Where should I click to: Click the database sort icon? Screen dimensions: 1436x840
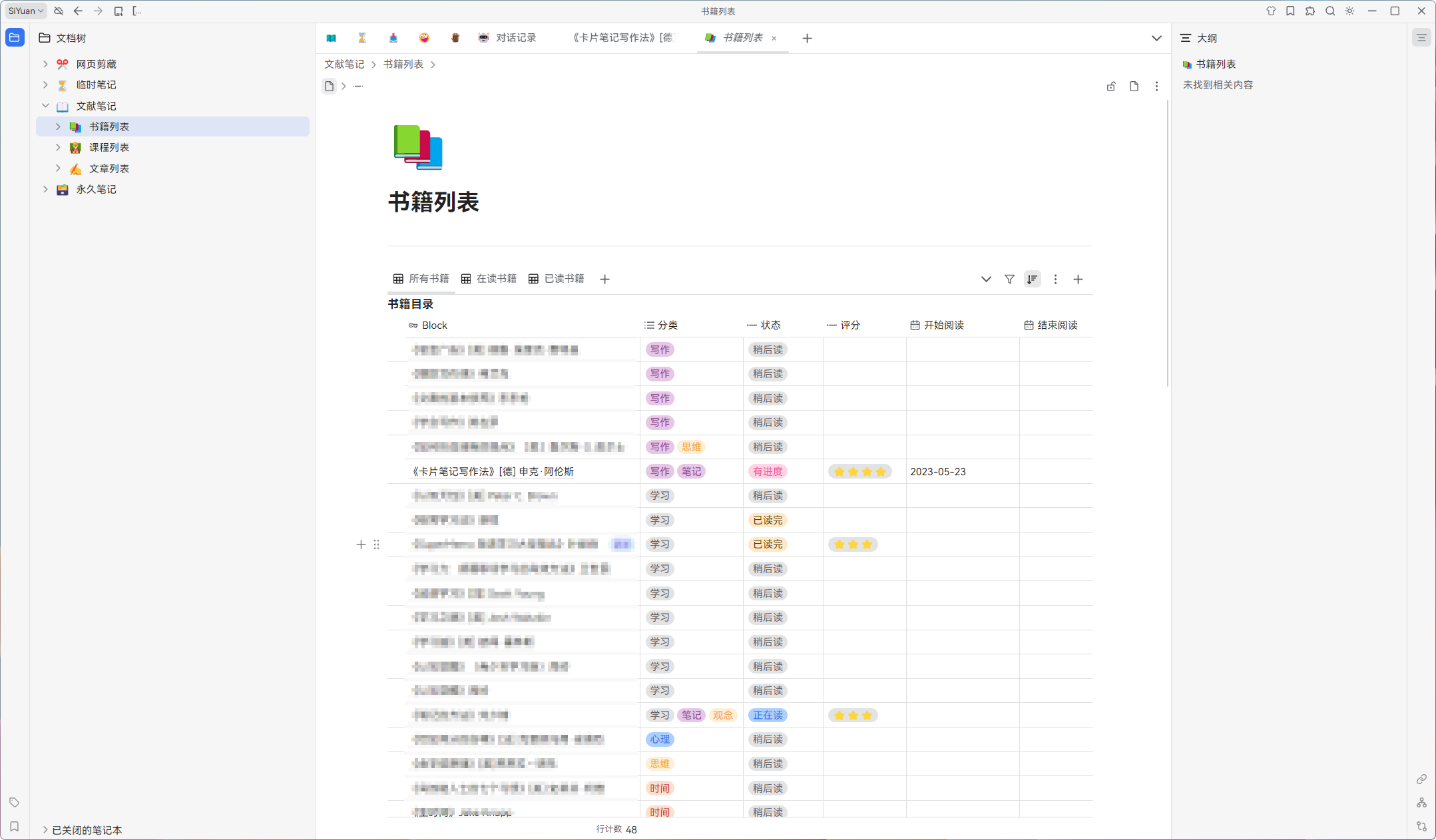pyautogui.click(x=1032, y=280)
